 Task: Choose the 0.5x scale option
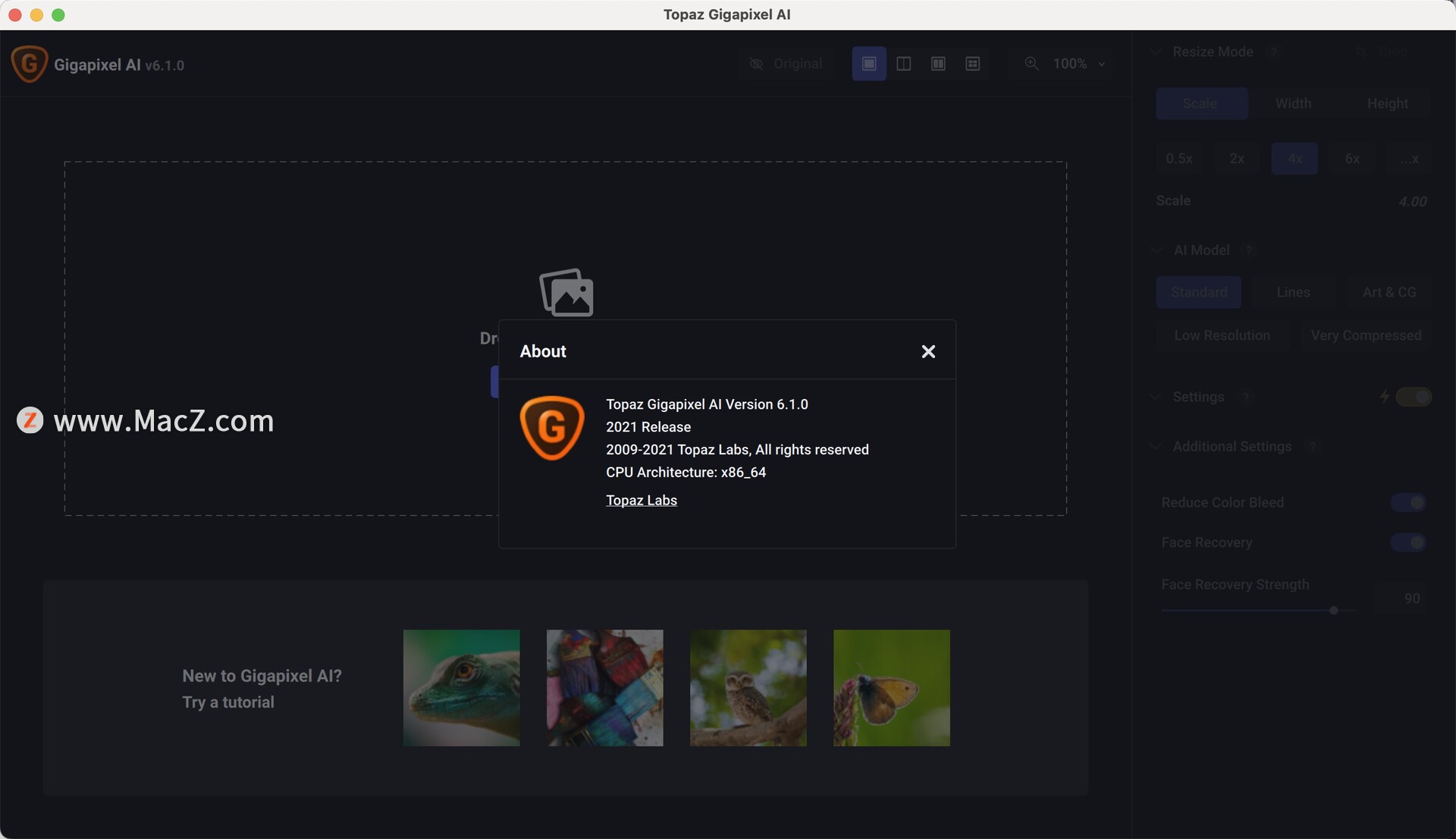(1178, 159)
